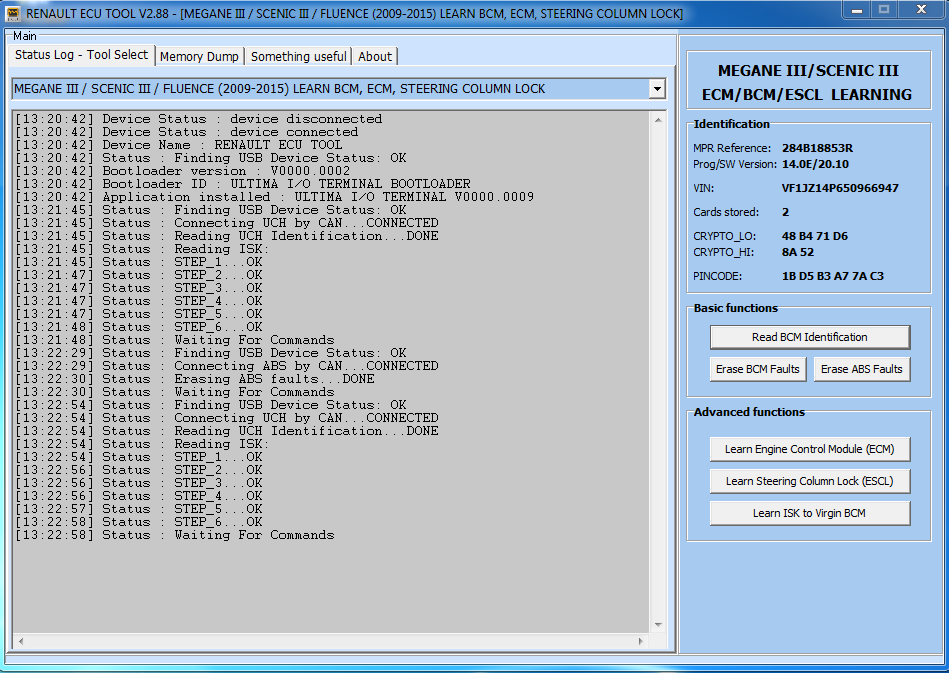Click the CRYPTO_LO value 48 B4 71 D6
Image resolution: width=949 pixels, height=673 pixels.
point(815,237)
